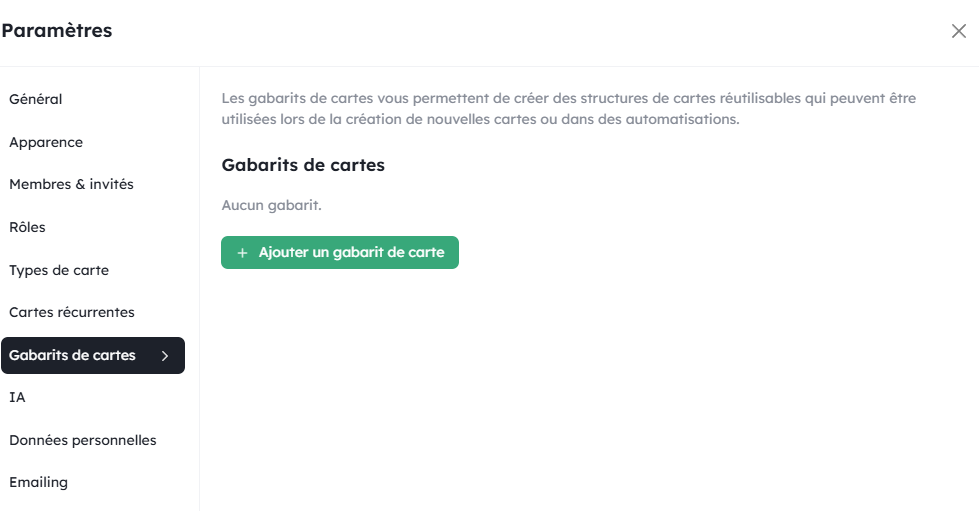
Task: Go to the Apparence settings
Action: (x=46, y=142)
